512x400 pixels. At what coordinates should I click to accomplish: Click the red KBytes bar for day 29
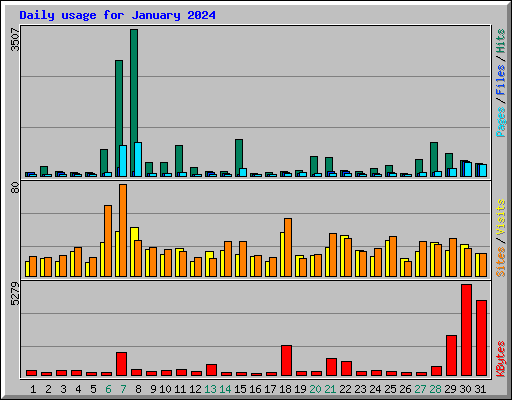coord(451,355)
